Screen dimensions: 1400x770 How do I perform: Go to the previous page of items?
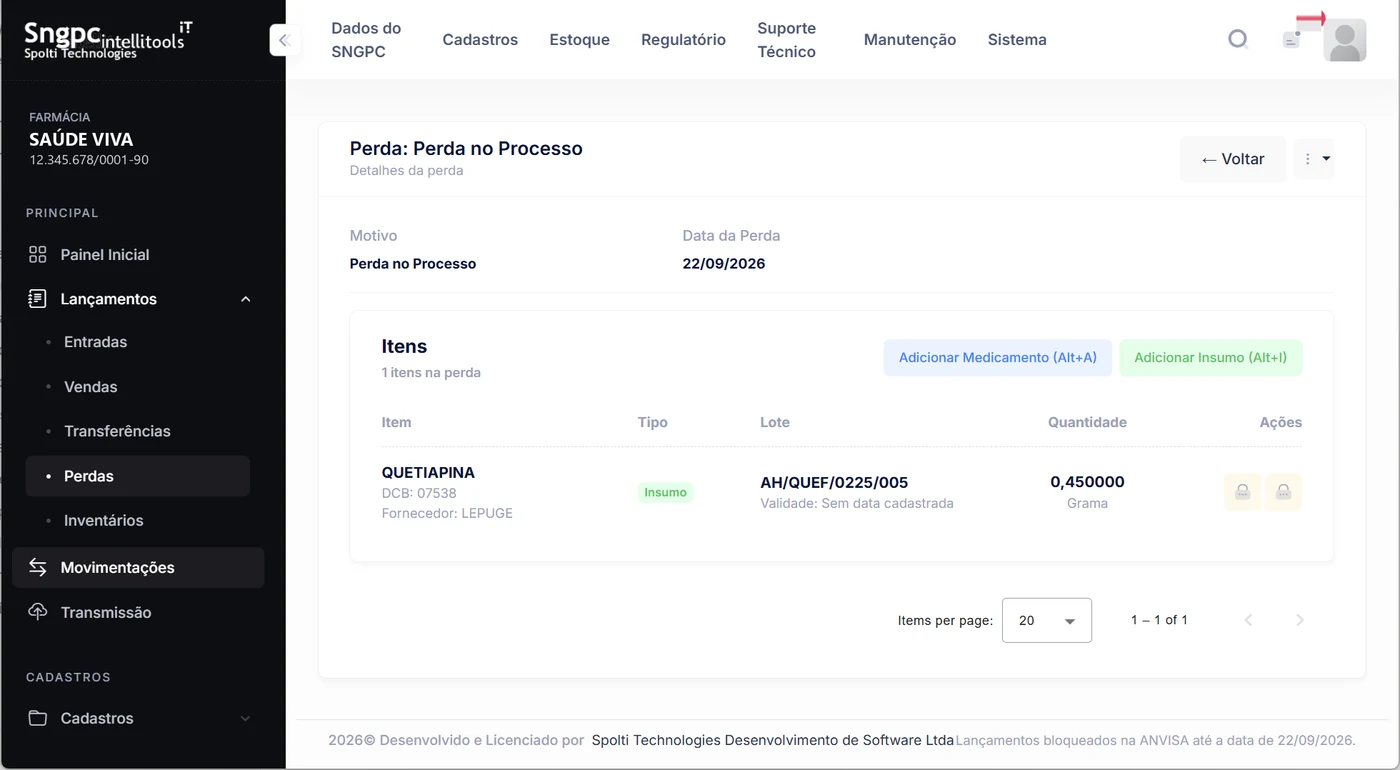[x=1248, y=620]
